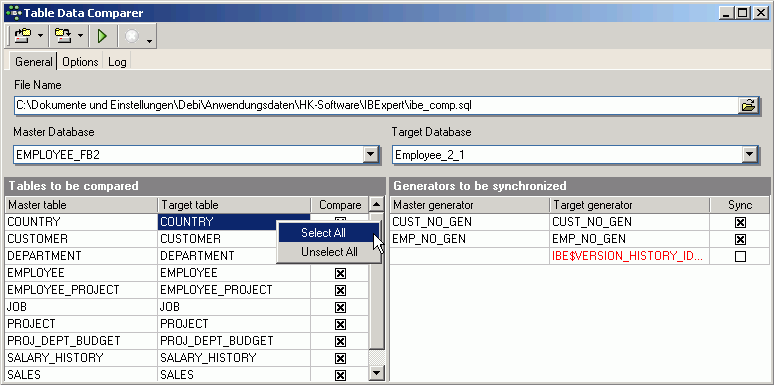Click the Employee_2_1 target database field
Viewport: 774px width, 385px height.
(568, 155)
